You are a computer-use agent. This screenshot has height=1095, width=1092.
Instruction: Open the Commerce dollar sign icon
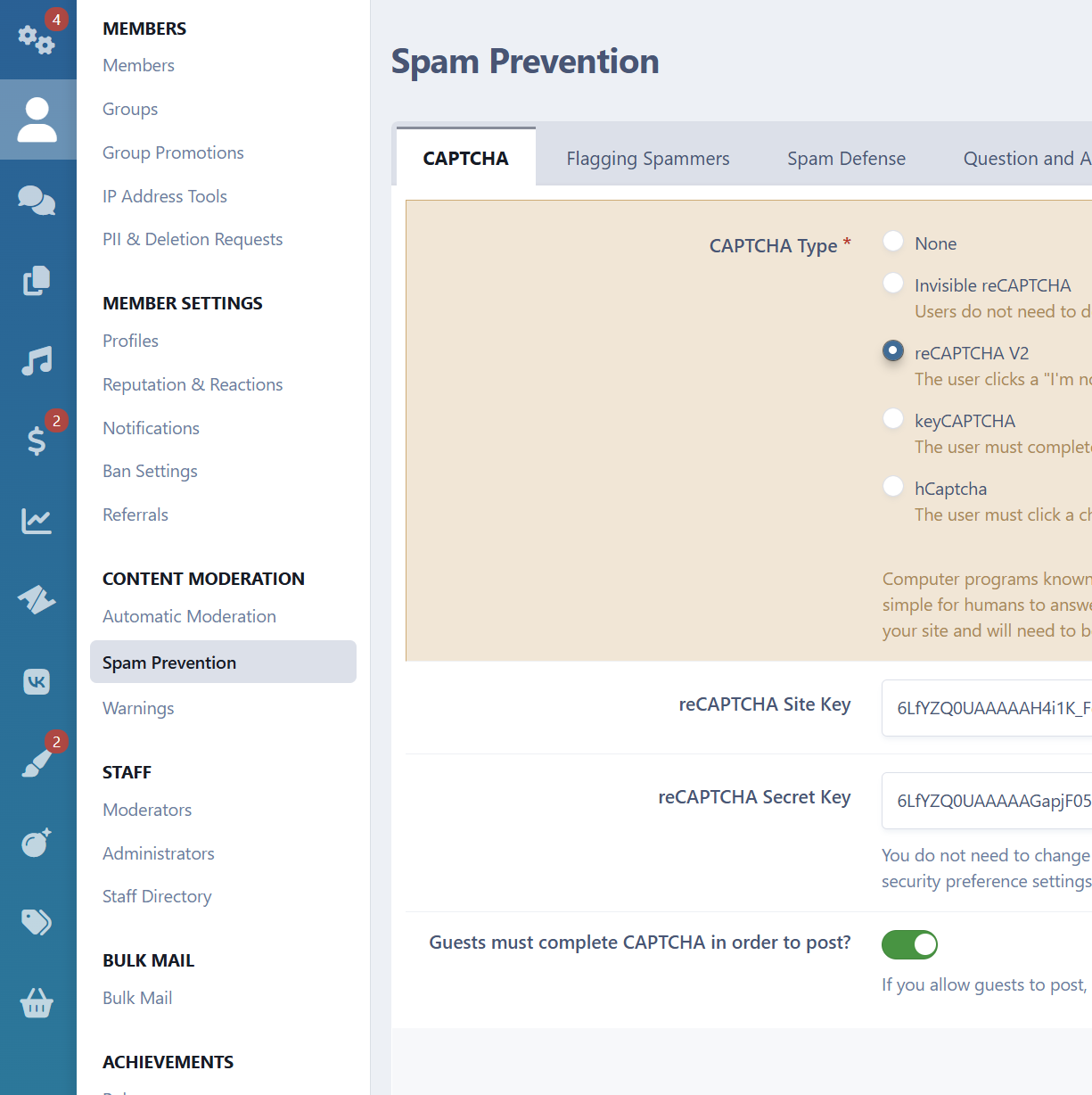[37, 440]
